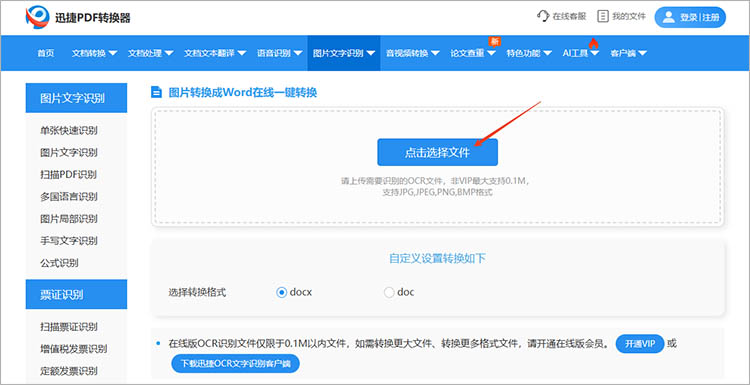The height and width of the screenshot is (385, 750).
Task: Click the document icon beside 图片转换成Word title
Action: click(x=156, y=92)
